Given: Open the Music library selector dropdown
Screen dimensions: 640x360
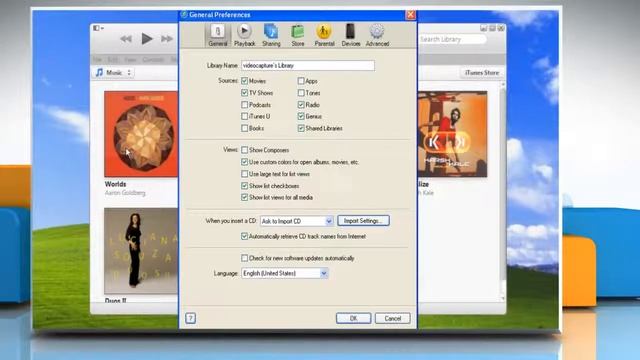Looking at the screenshot, I should [114, 73].
